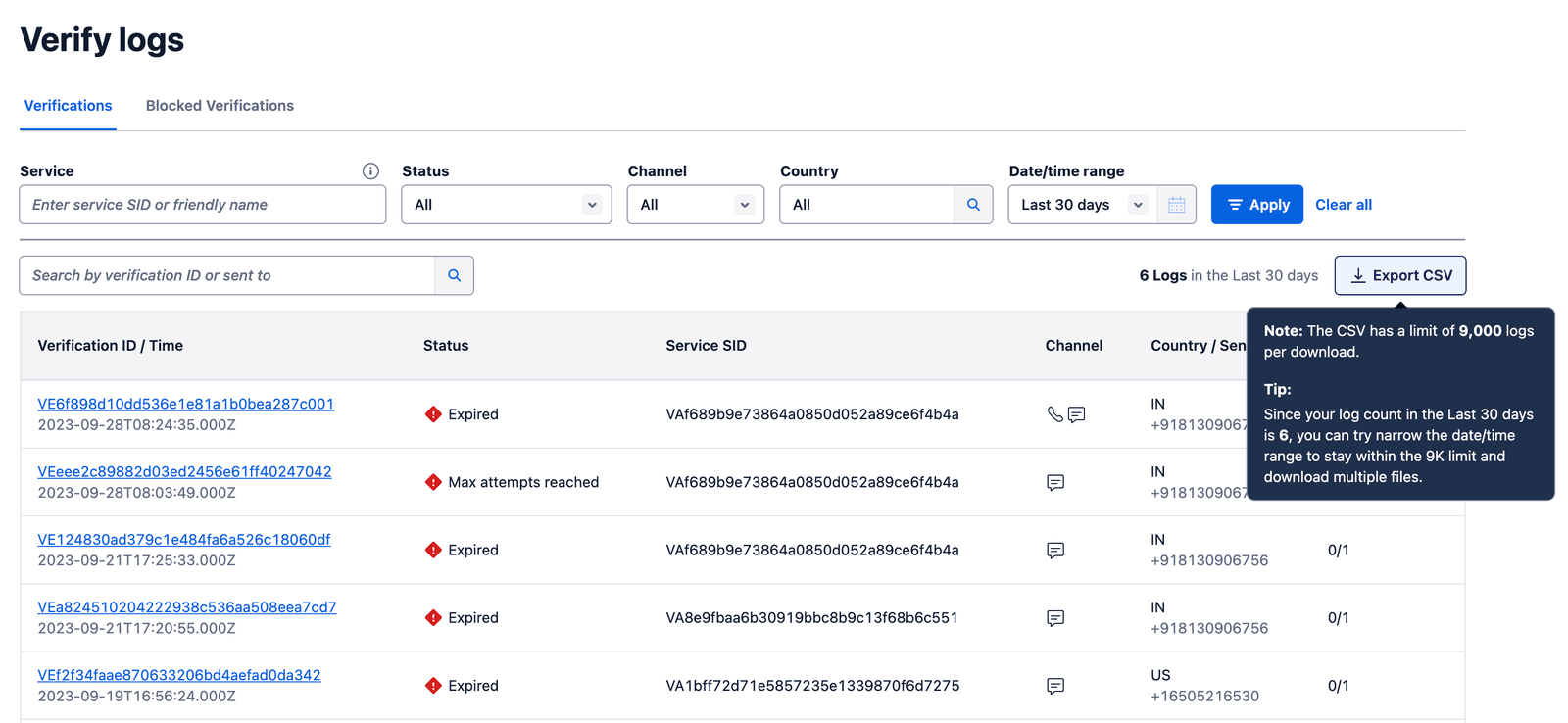1568x723 pixels.
Task: Click the Service info icon
Action: 370,170
